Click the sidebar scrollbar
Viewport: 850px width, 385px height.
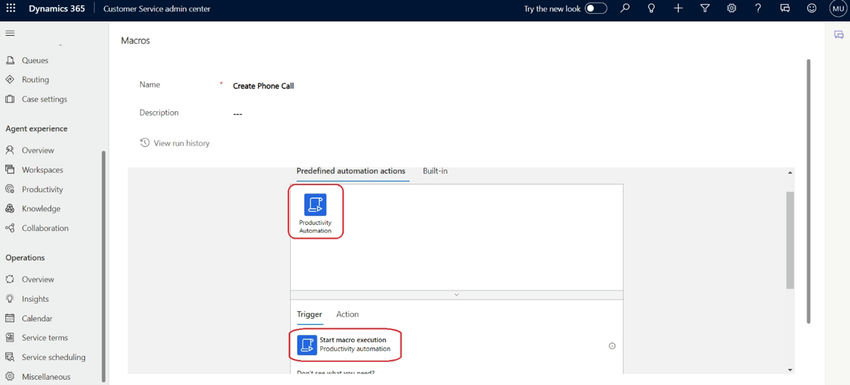(104, 266)
